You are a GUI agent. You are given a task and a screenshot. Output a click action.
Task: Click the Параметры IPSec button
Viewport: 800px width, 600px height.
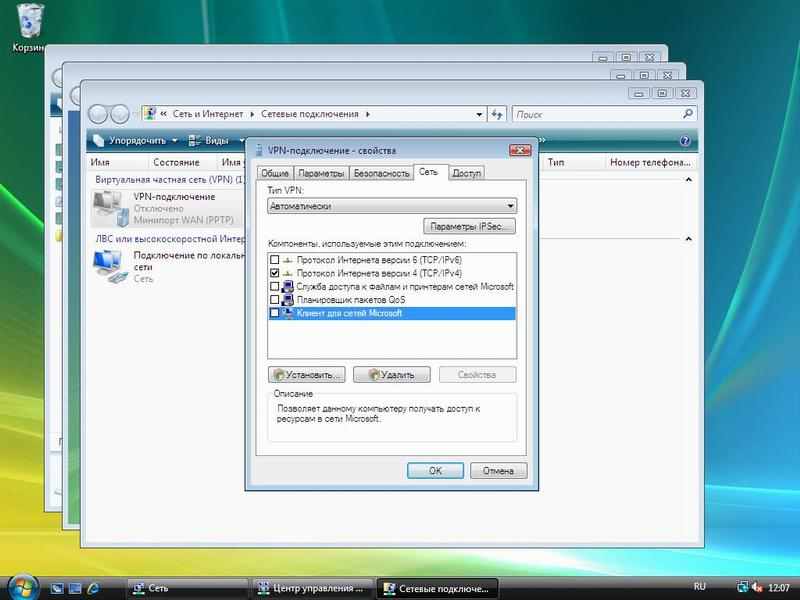coord(469,227)
